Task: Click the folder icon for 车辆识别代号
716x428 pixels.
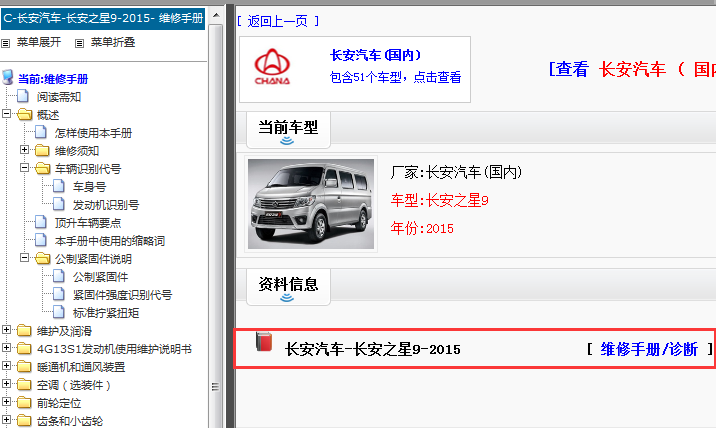Action: (x=42, y=168)
